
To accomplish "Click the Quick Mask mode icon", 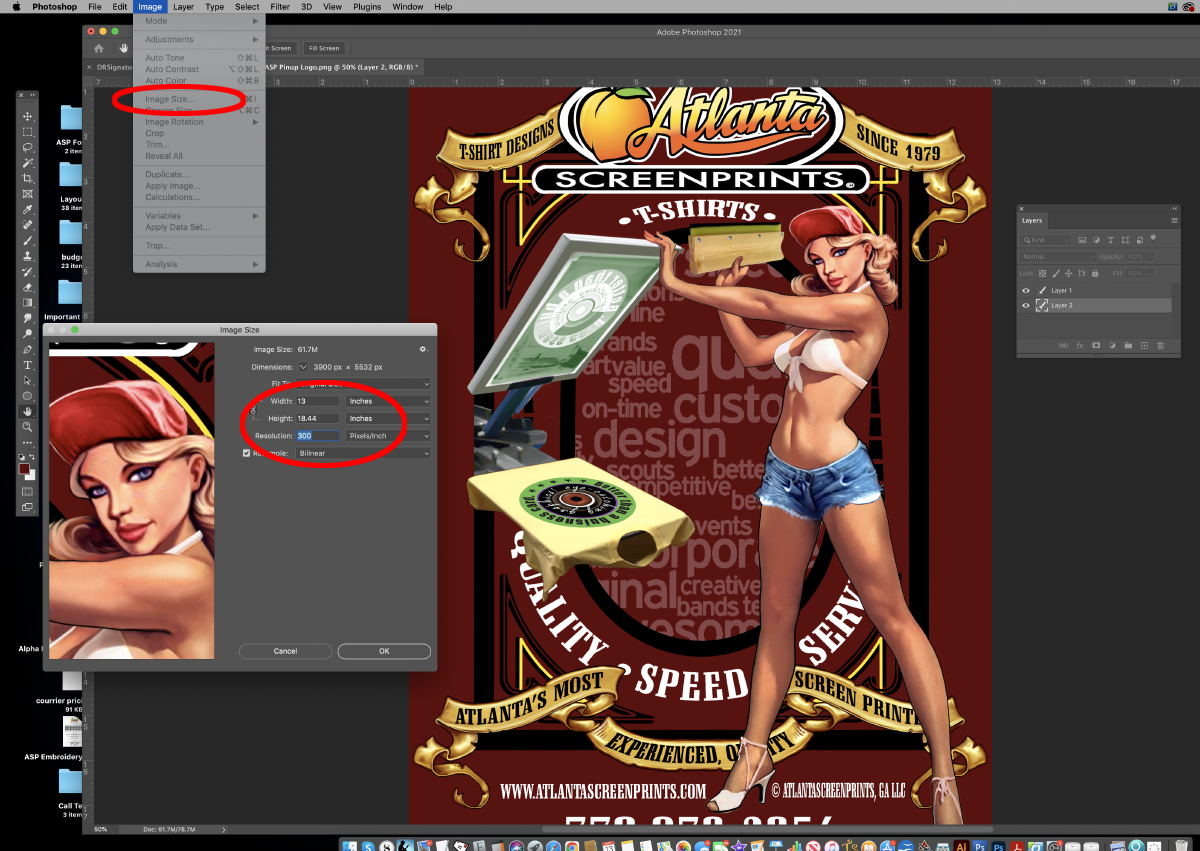I will 28,491.
